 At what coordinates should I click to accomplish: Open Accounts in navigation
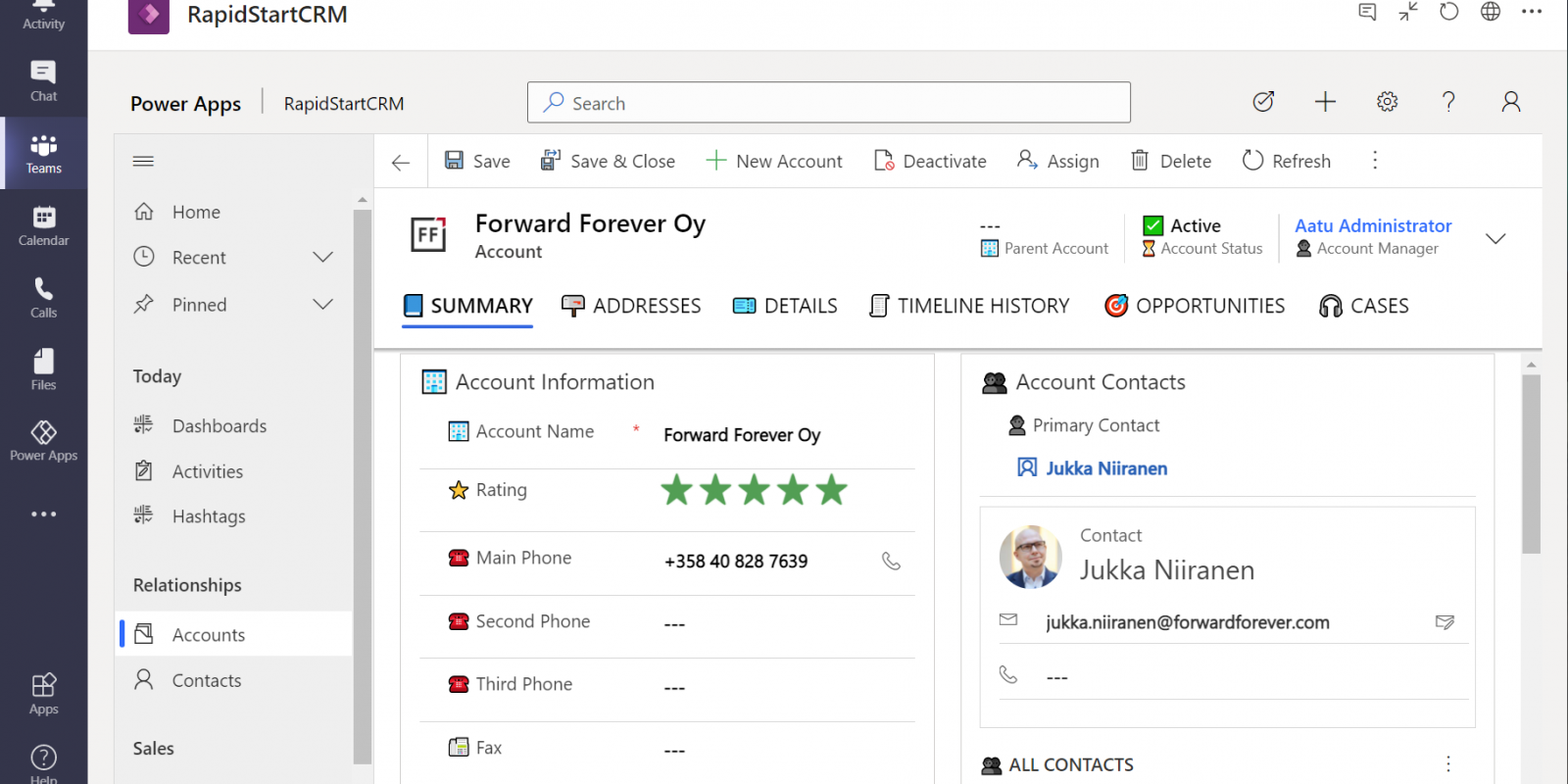[x=234, y=634]
